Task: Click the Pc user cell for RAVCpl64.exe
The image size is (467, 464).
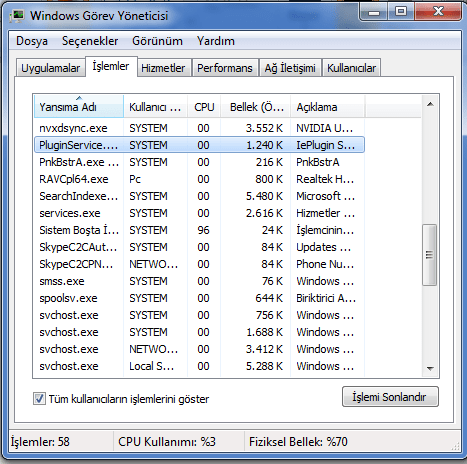Action: pyautogui.click(x=135, y=179)
